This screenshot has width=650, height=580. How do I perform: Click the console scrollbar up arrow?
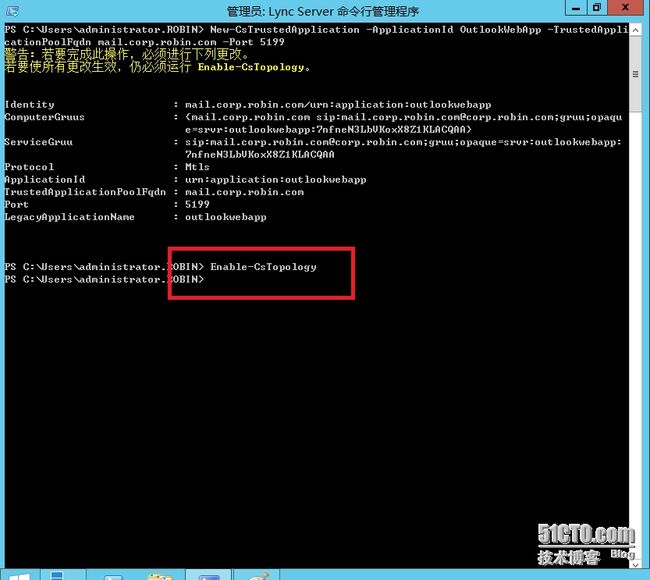point(635,30)
